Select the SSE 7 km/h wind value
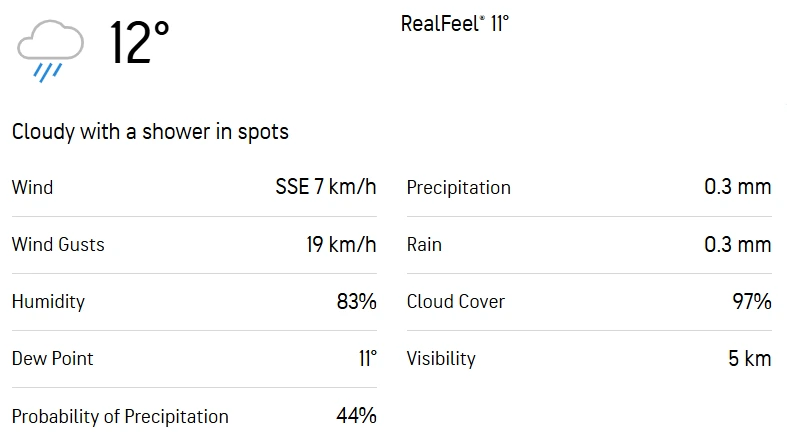Image resolution: width=787 pixels, height=444 pixels. click(x=326, y=187)
